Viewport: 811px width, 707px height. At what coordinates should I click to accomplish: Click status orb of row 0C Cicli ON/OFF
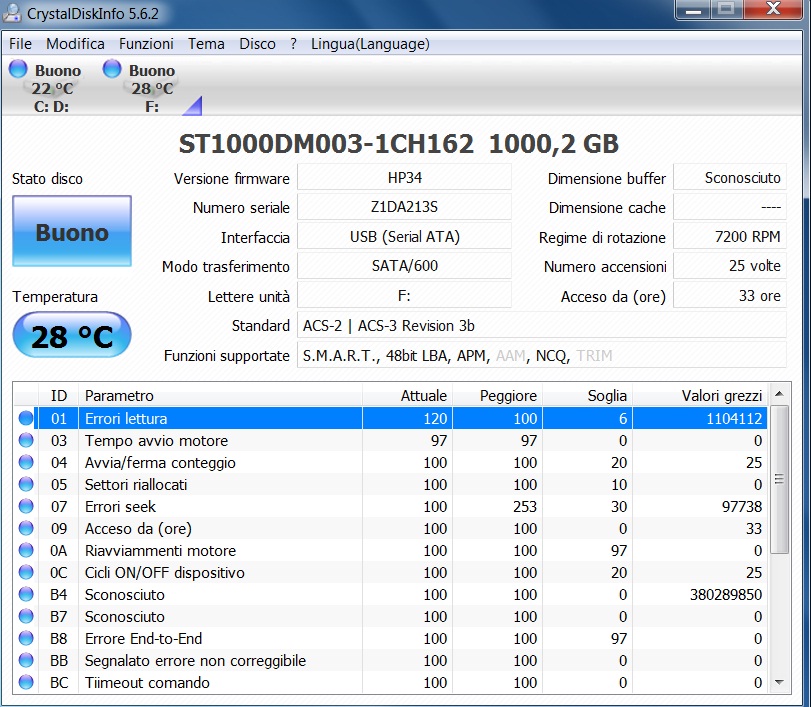(x=26, y=572)
